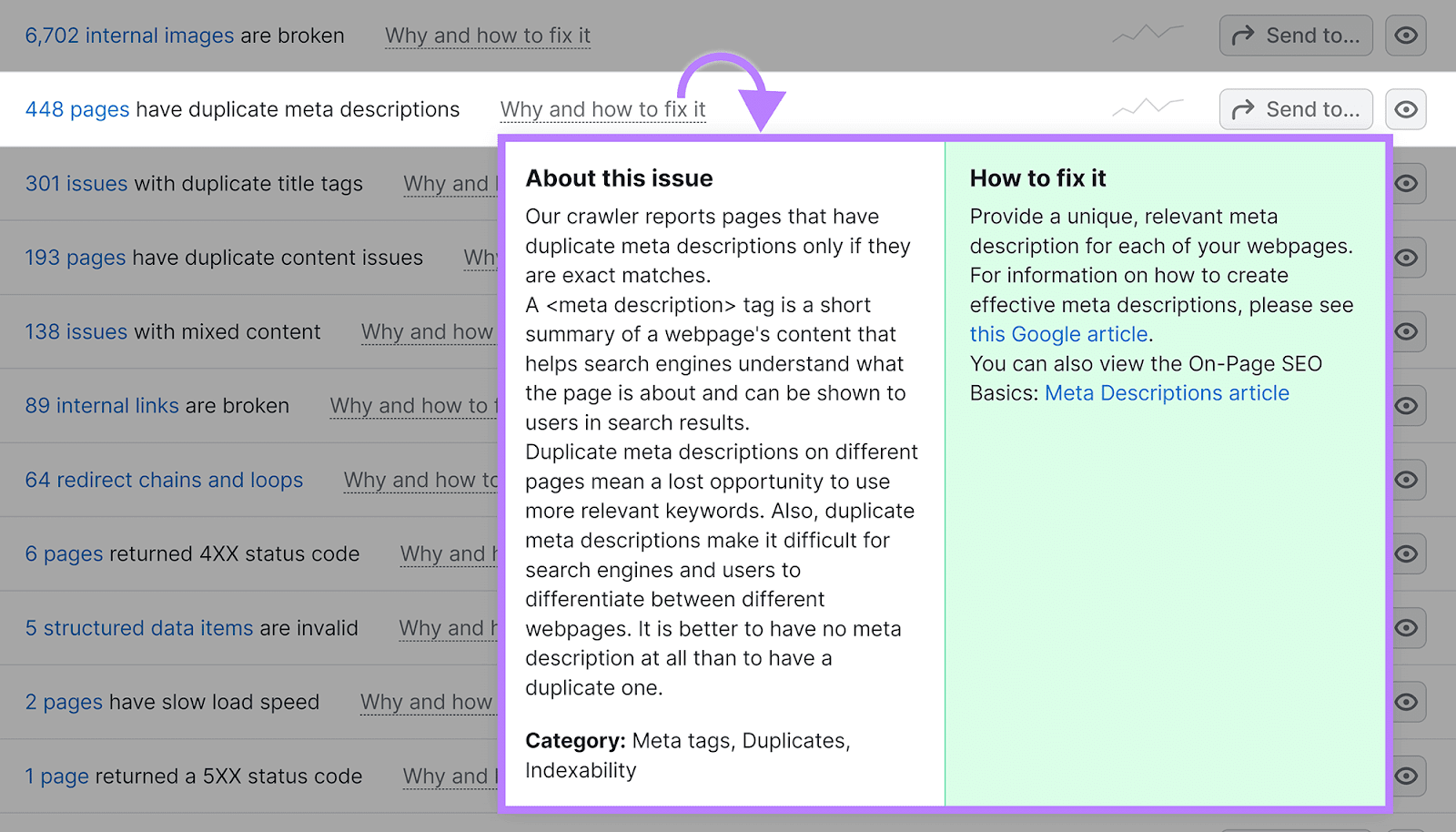Toggle visibility of the broken internal links issue
Image resolution: width=1456 pixels, height=832 pixels.
point(1406,405)
